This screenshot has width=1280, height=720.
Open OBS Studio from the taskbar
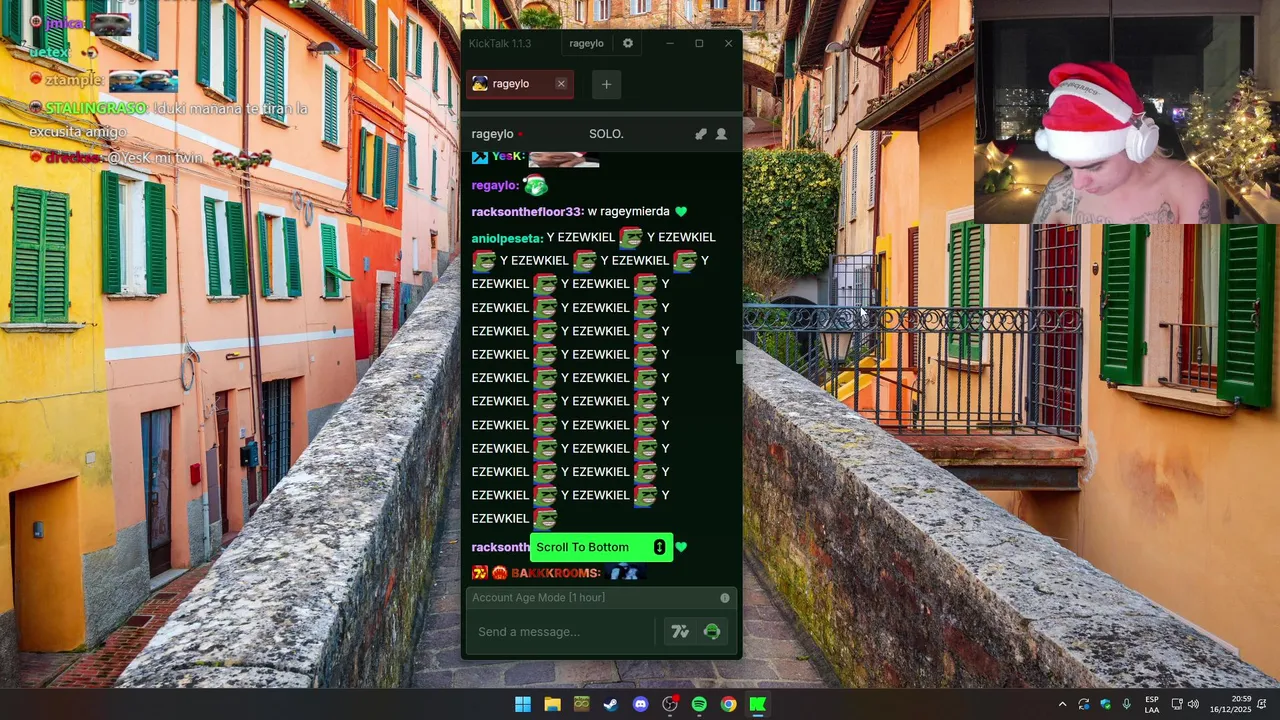click(670, 704)
